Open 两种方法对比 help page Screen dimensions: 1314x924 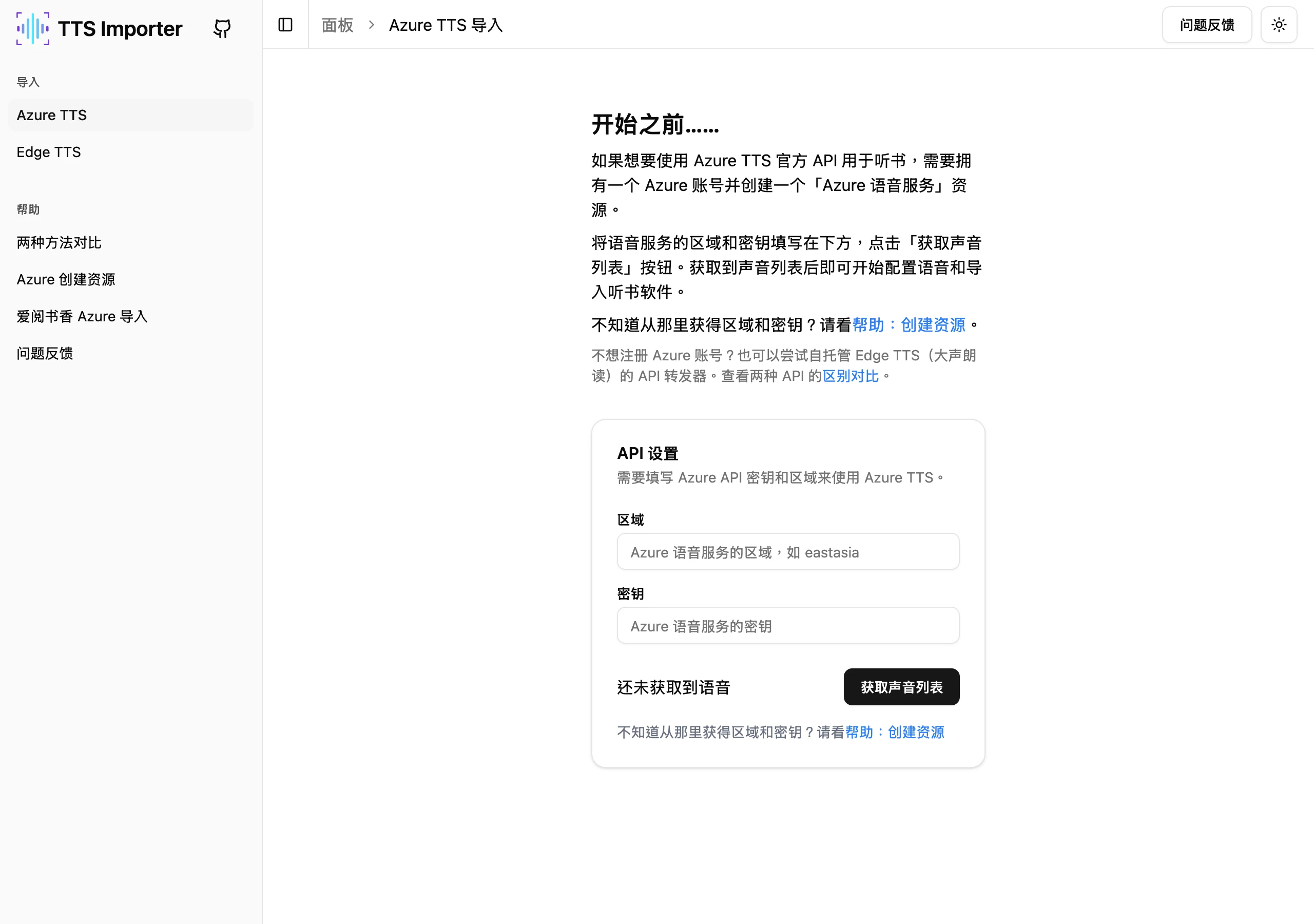coord(130,243)
